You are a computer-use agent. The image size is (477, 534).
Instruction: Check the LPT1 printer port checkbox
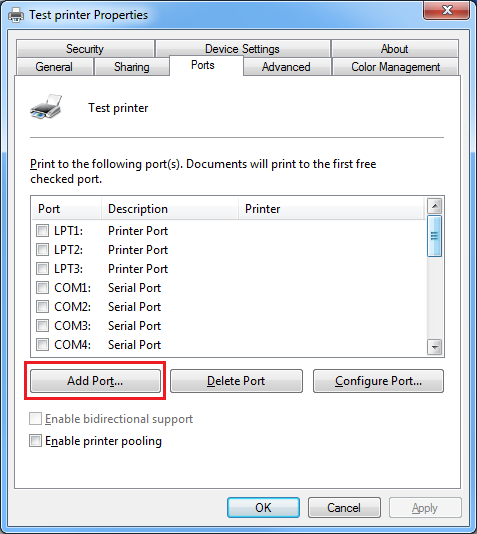pos(42,231)
